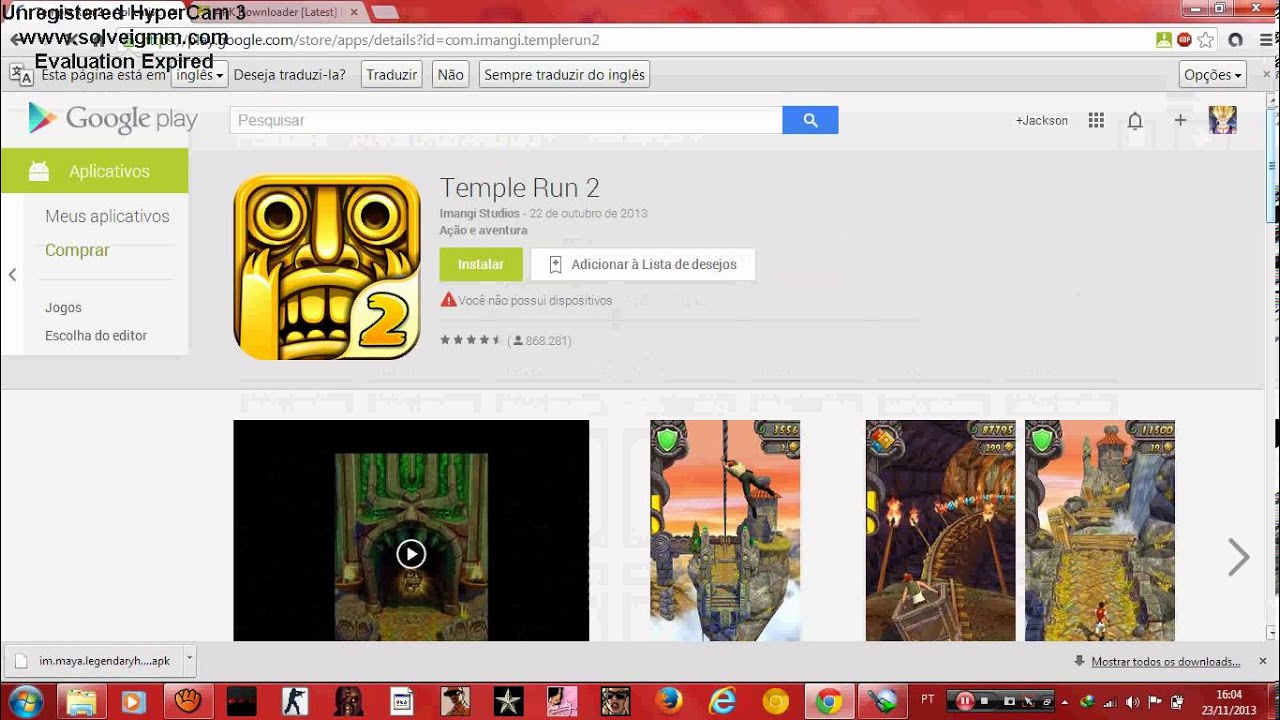This screenshot has width=1280, height=720.
Task: Bookmark page with the star icon
Action: coord(1206,40)
